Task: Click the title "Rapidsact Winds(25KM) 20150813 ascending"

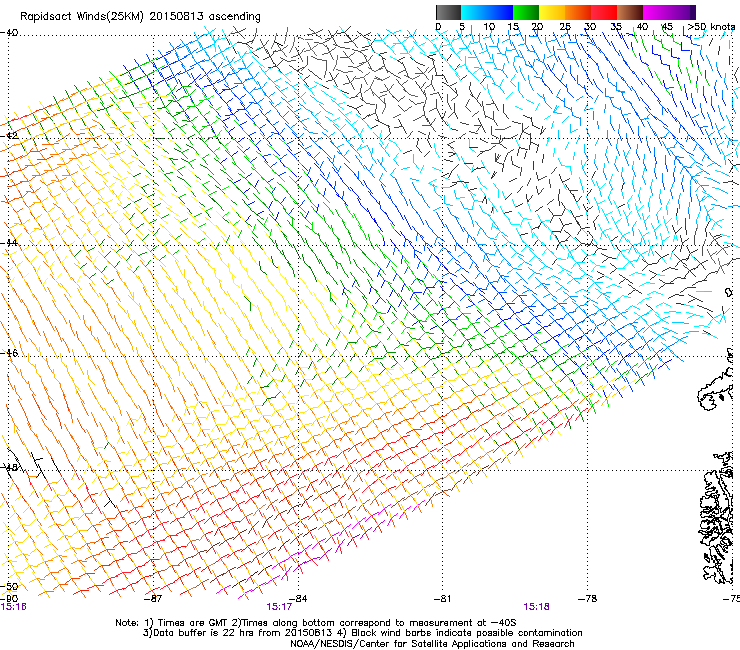Action: pos(140,17)
